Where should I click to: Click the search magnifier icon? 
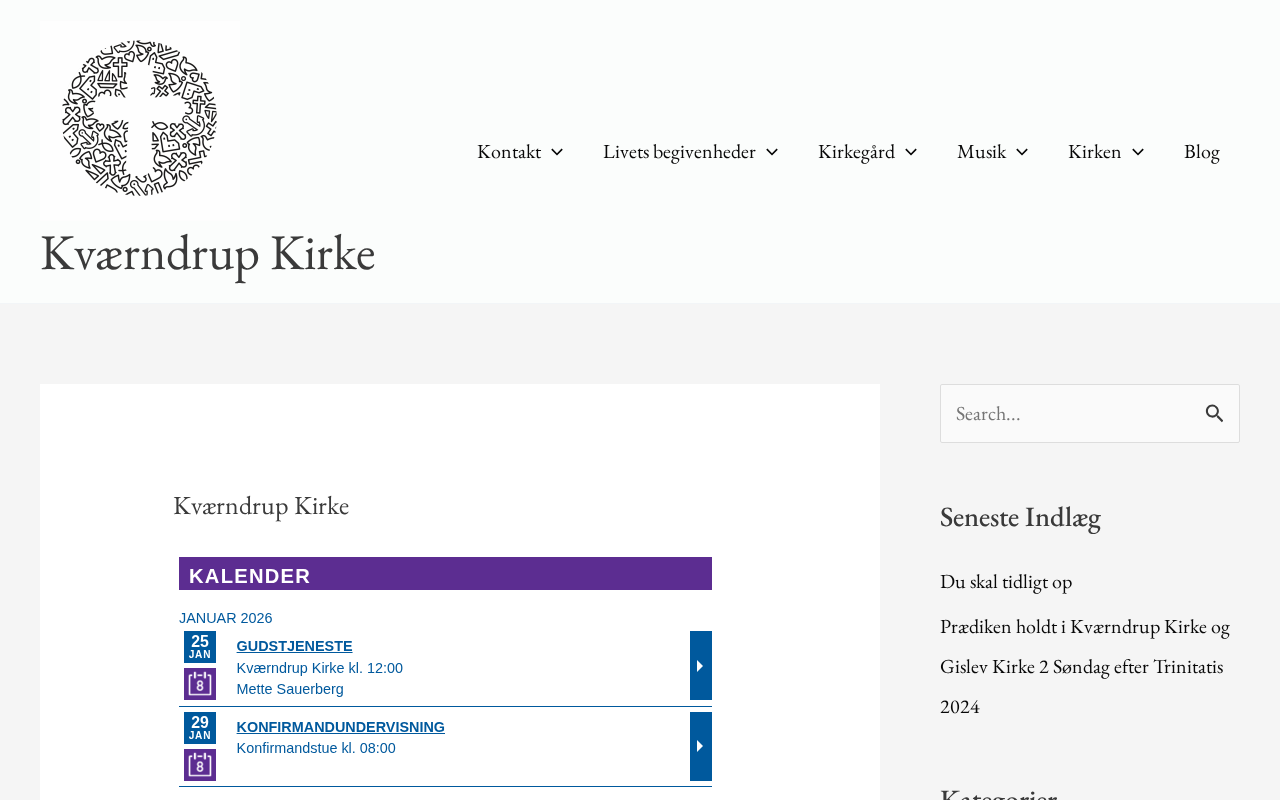pos(1214,413)
